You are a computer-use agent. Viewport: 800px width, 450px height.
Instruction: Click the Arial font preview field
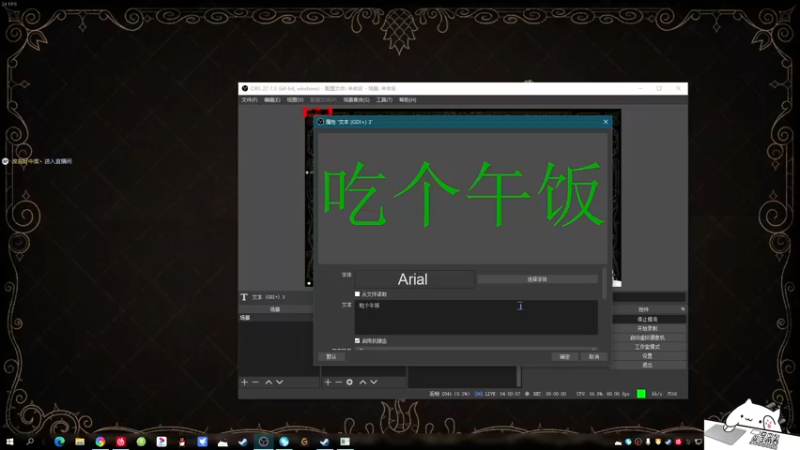tap(414, 279)
